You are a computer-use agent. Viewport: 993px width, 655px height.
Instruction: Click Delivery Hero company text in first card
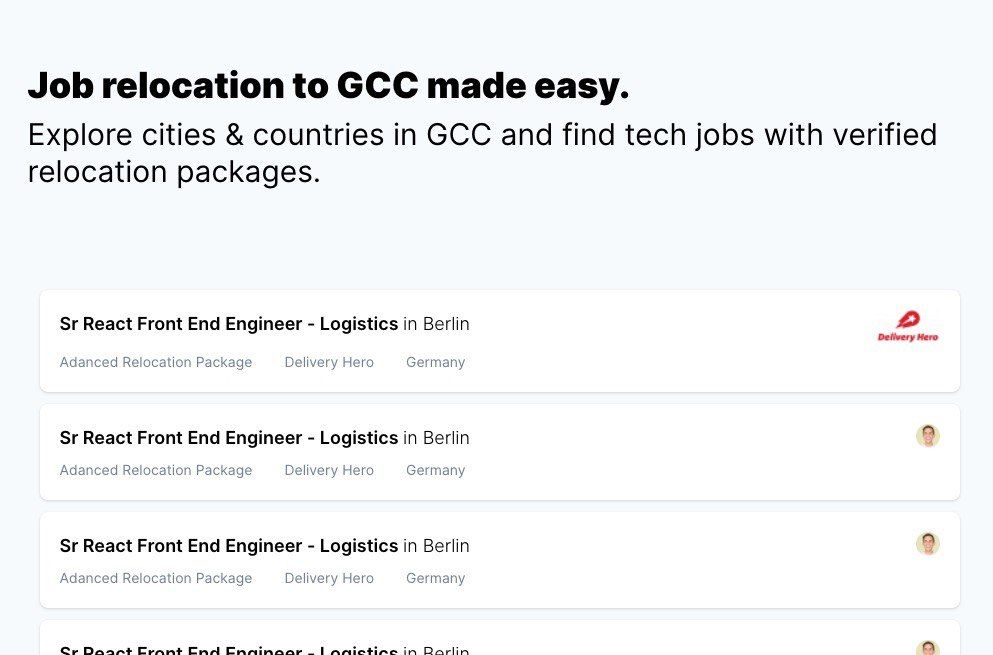click(329, 362)
